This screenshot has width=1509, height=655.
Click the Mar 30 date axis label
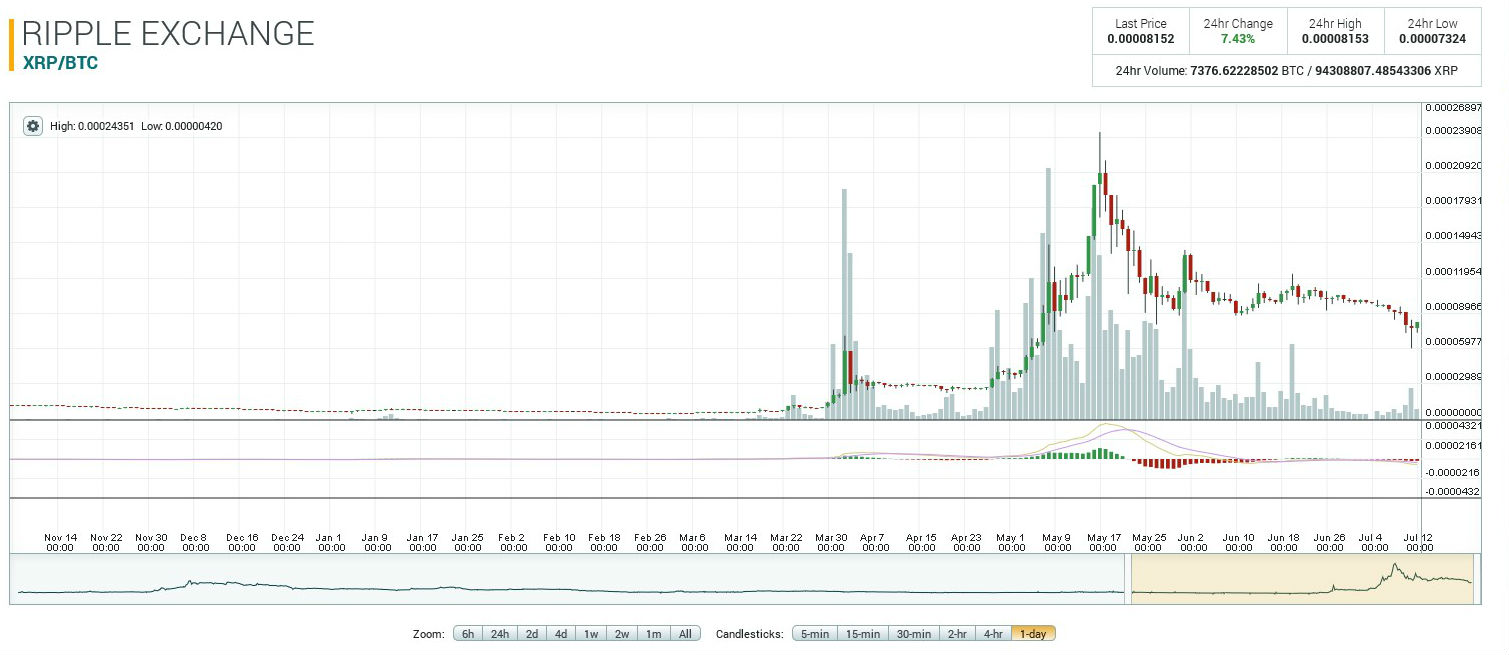click(x=831, y=542)
